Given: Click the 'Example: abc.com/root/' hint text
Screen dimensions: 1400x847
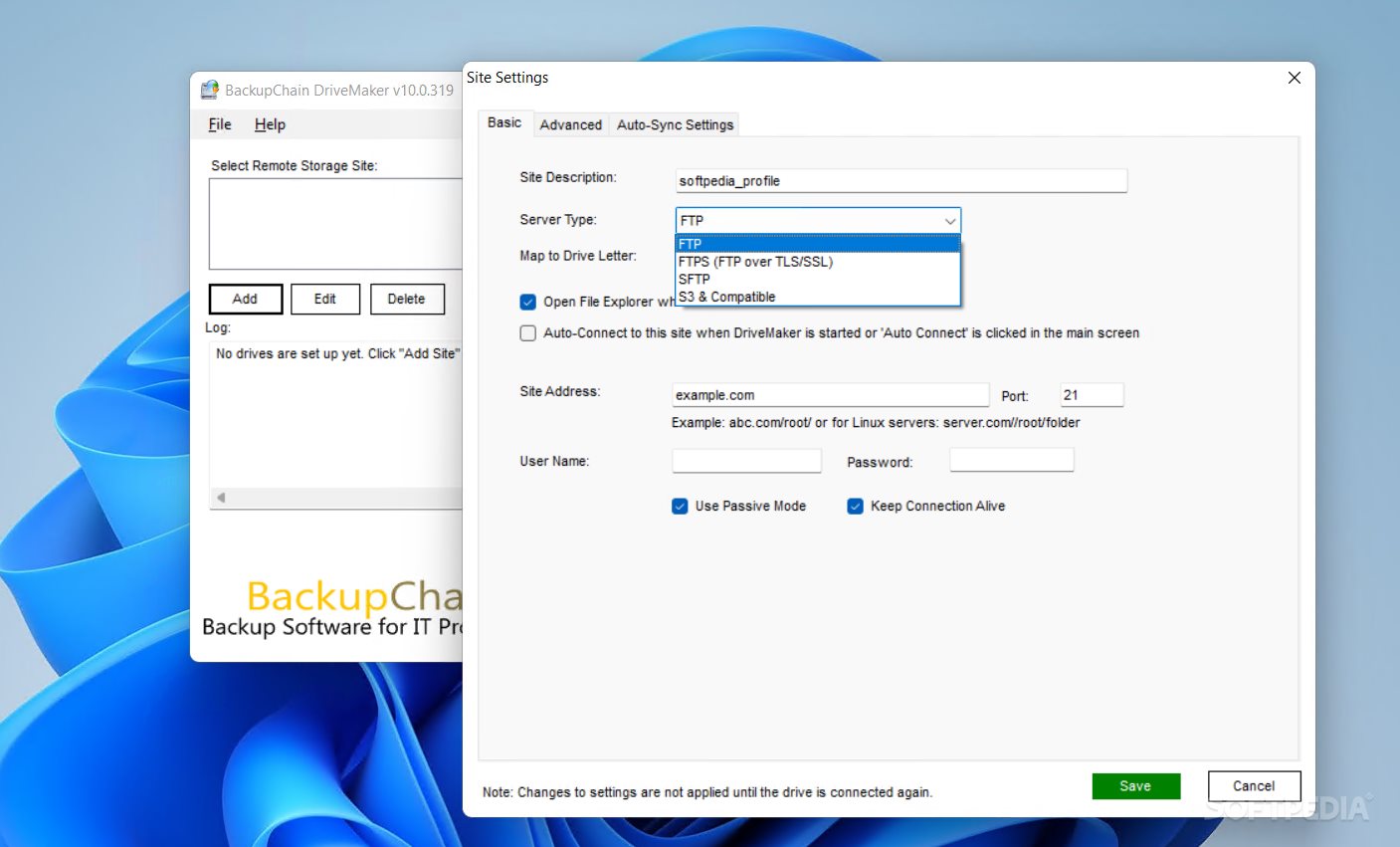Looking at the screenshot, I should 876,423.
